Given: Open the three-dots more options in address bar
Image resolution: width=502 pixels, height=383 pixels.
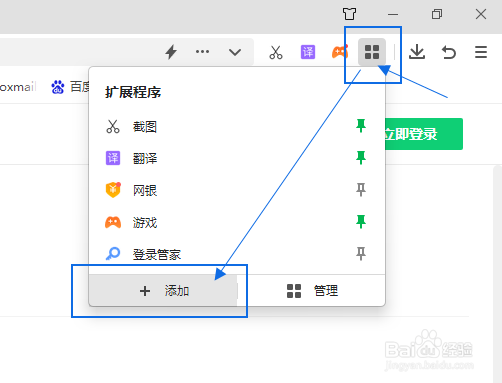Looking at the screenshot, I should [202, 52].
